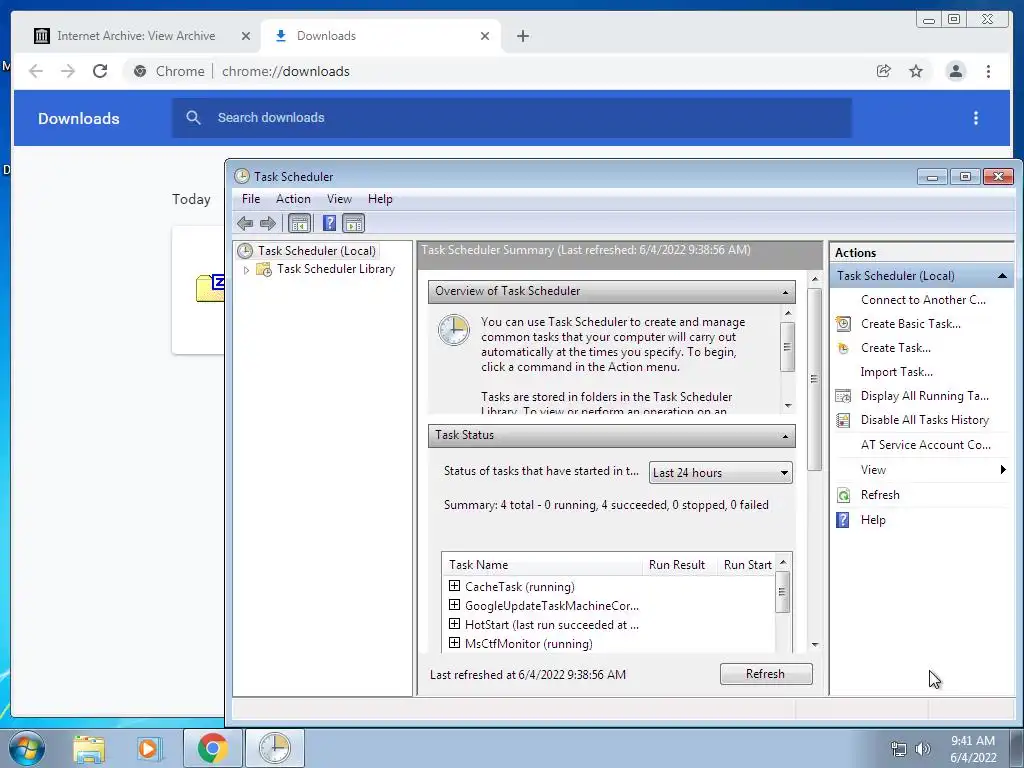This screenshot has width=1024, height=768.
Task: Toggle Show/Hide Action Pane toolbar icon
Action: coord(353,224)
